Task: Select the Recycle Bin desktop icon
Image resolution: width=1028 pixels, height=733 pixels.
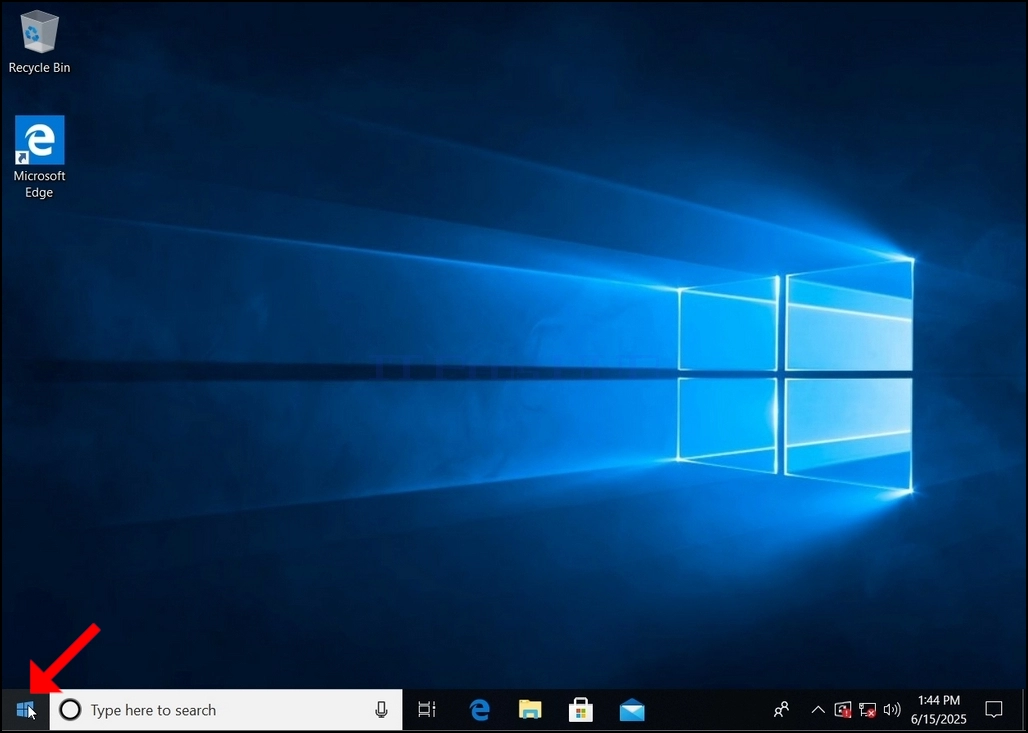Action: pos(39,42)
